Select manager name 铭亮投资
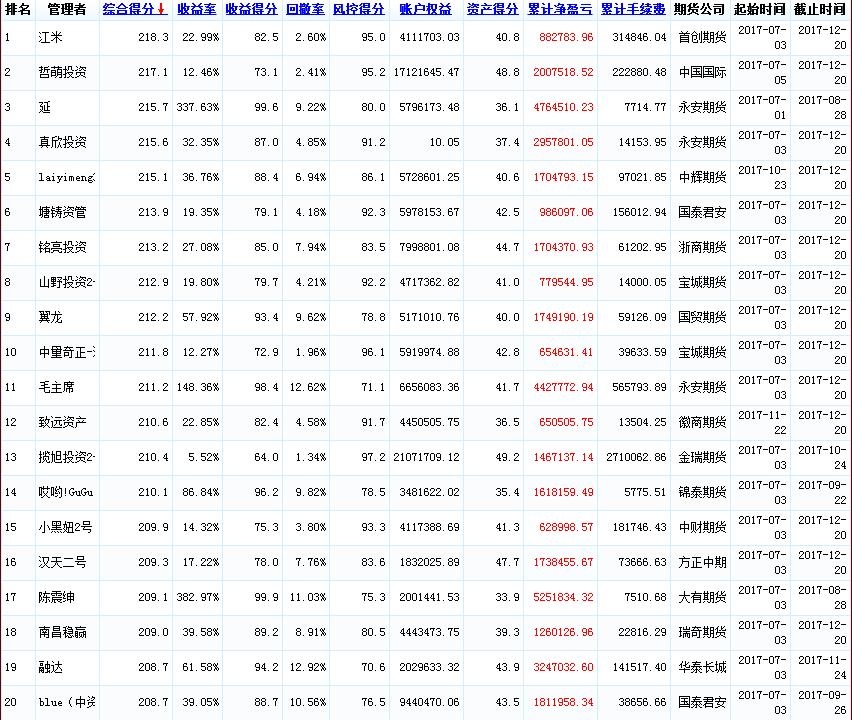This screenshot has width=852, height=720. (x=62, y=247)
